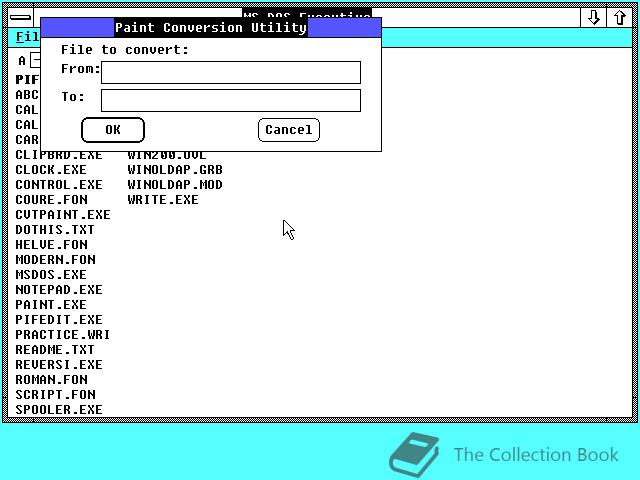
Task: Select SCRIPT.FON in the file list
Action: click(56, 395)
